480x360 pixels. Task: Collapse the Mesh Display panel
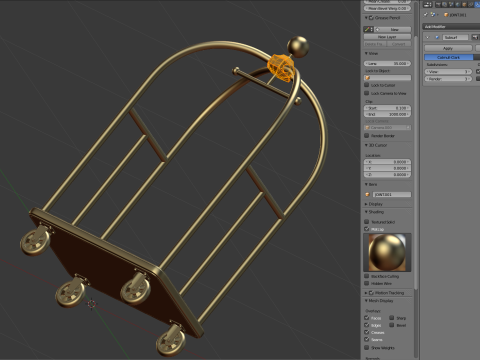click(x=366, y=301)
